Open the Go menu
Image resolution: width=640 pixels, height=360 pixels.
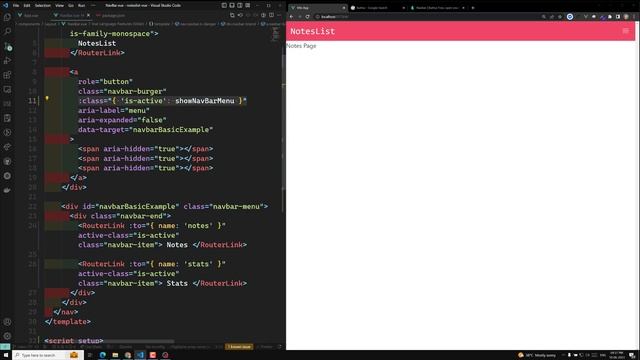[x=71, y=5]
